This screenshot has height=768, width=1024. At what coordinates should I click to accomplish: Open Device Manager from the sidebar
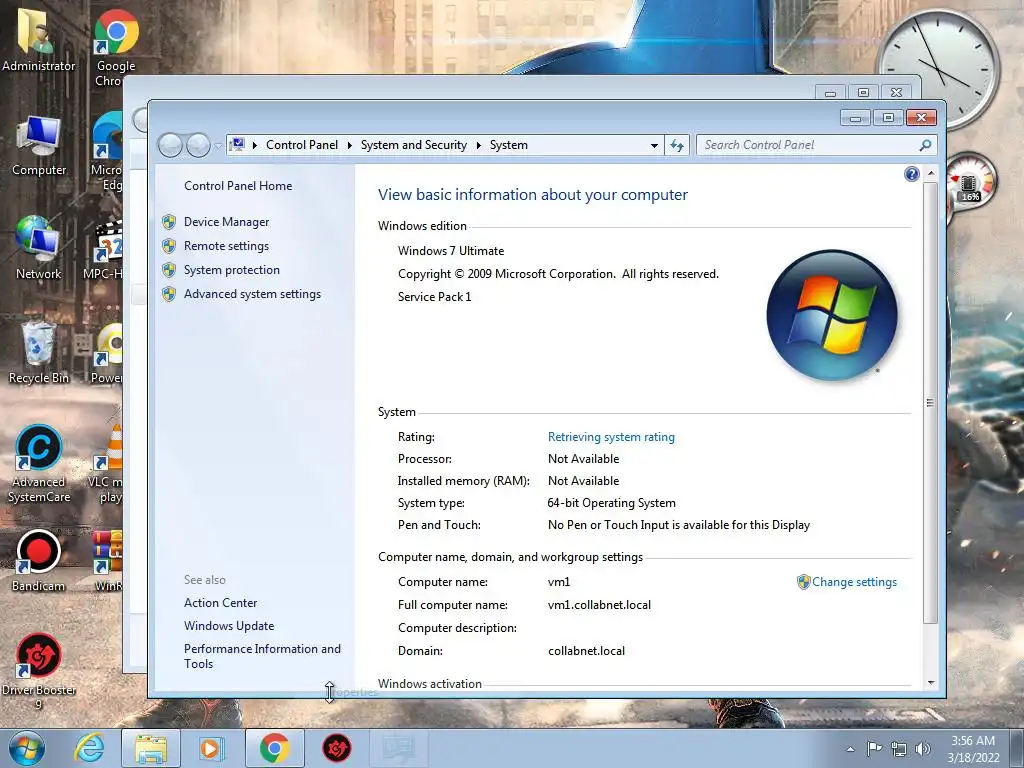coord(226,222)
